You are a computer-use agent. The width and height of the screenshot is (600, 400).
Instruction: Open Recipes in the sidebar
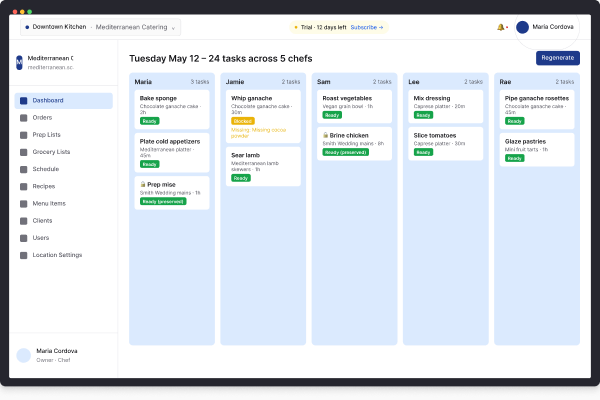pos(64,187)
